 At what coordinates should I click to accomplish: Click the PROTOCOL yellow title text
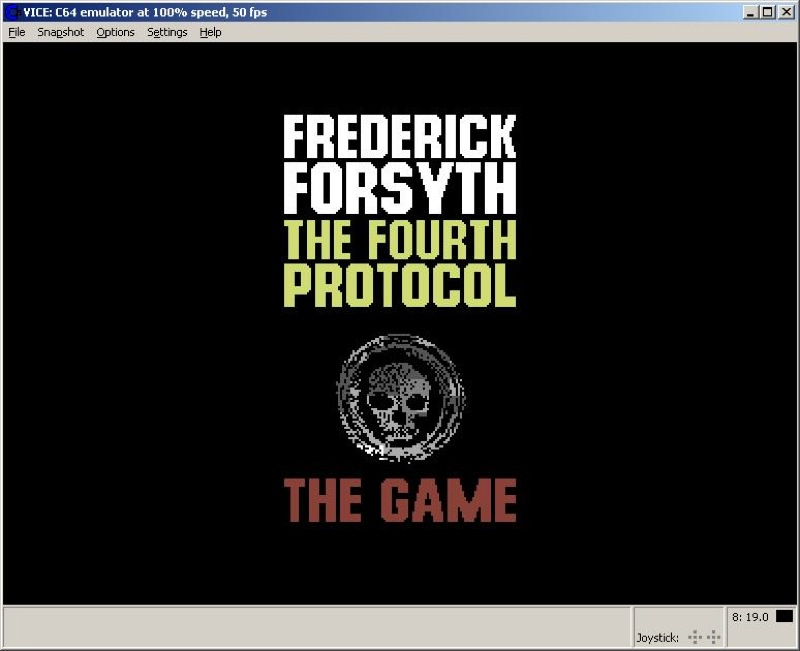[400, 284]
